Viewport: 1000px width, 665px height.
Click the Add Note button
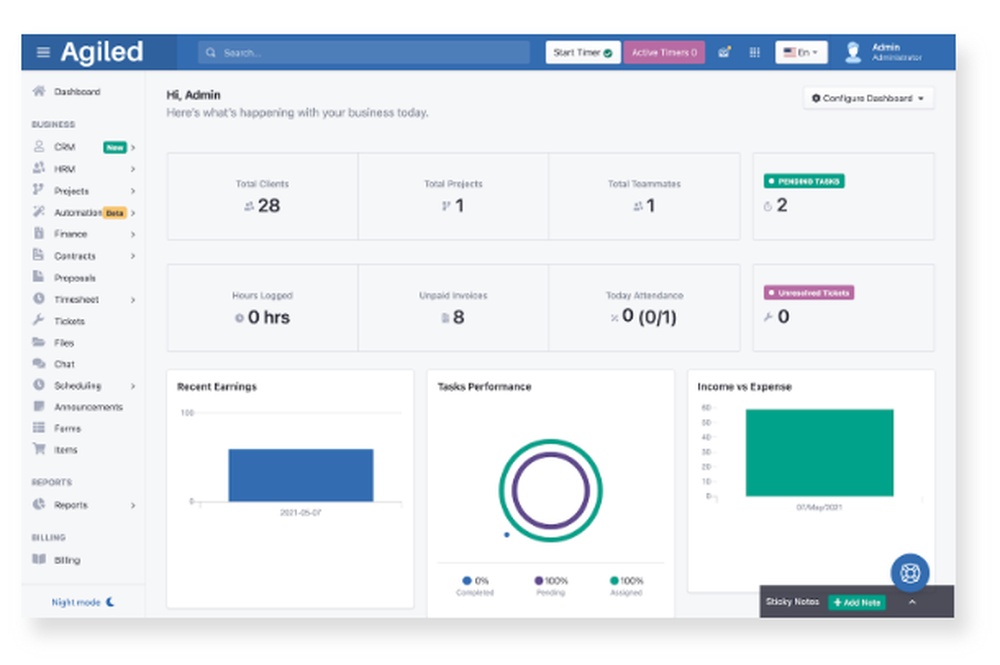pyautogui.click(x=857, y=603)
